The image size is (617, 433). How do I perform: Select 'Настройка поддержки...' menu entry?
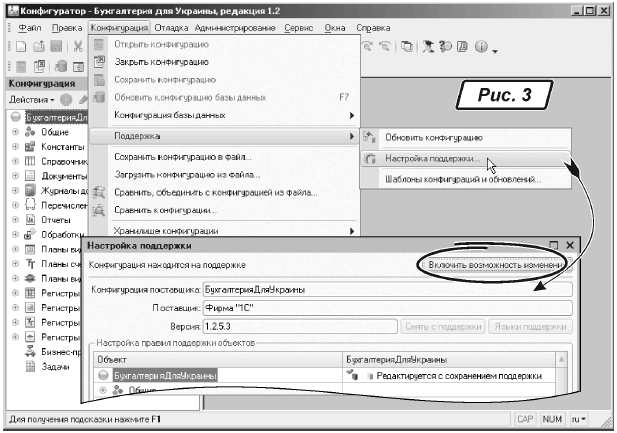click(x=434, y=159)
